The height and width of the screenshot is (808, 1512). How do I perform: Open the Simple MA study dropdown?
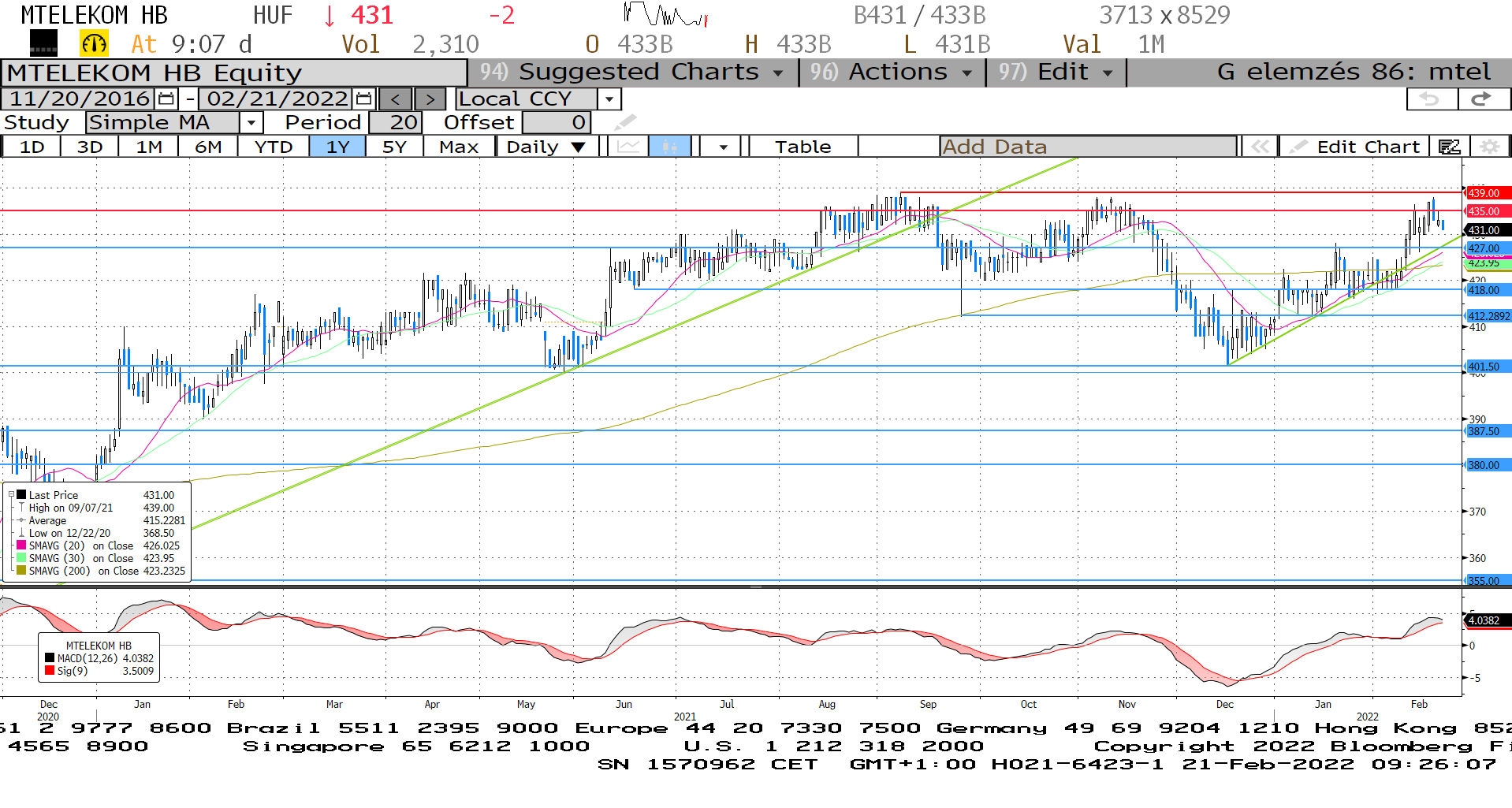tap(251, 122)
